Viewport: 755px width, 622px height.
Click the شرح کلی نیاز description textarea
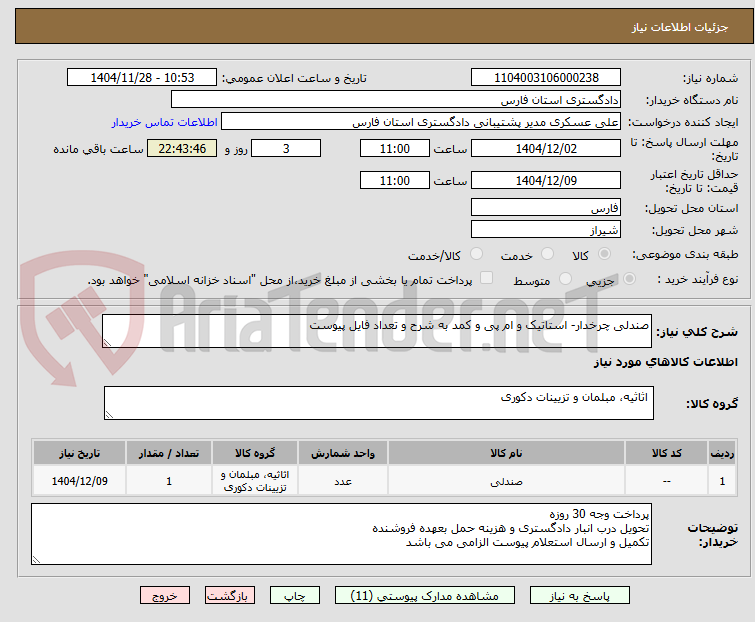tap(377, 331)
